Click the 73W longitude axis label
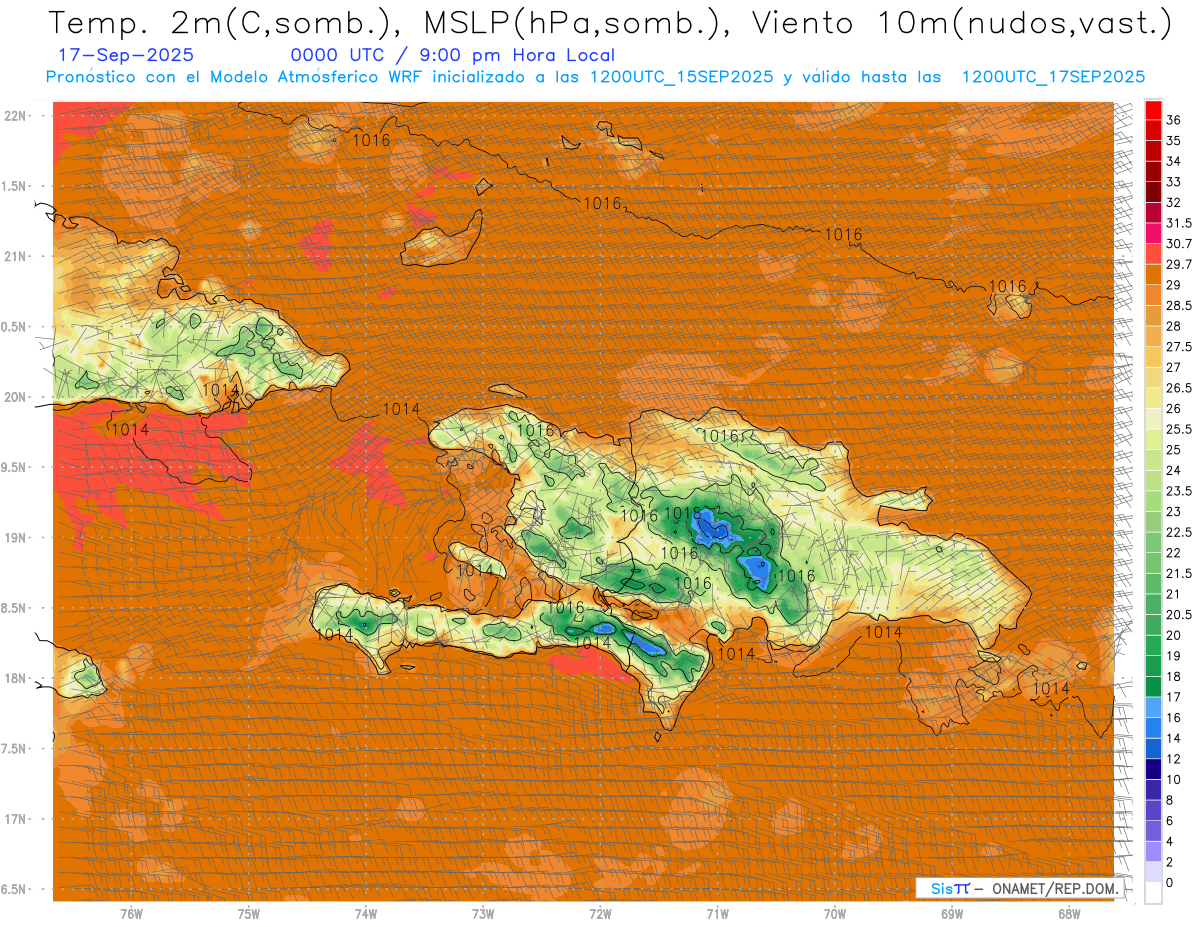 (483, 914)
